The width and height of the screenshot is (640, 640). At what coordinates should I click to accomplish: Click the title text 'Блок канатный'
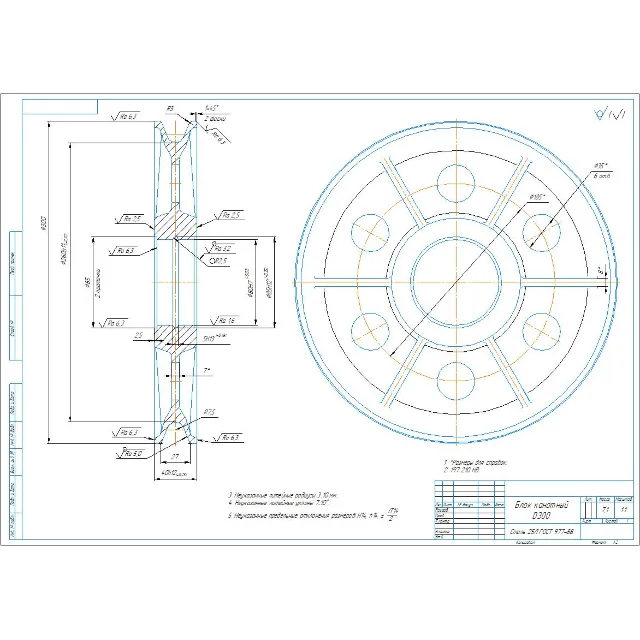click(542, 505)
